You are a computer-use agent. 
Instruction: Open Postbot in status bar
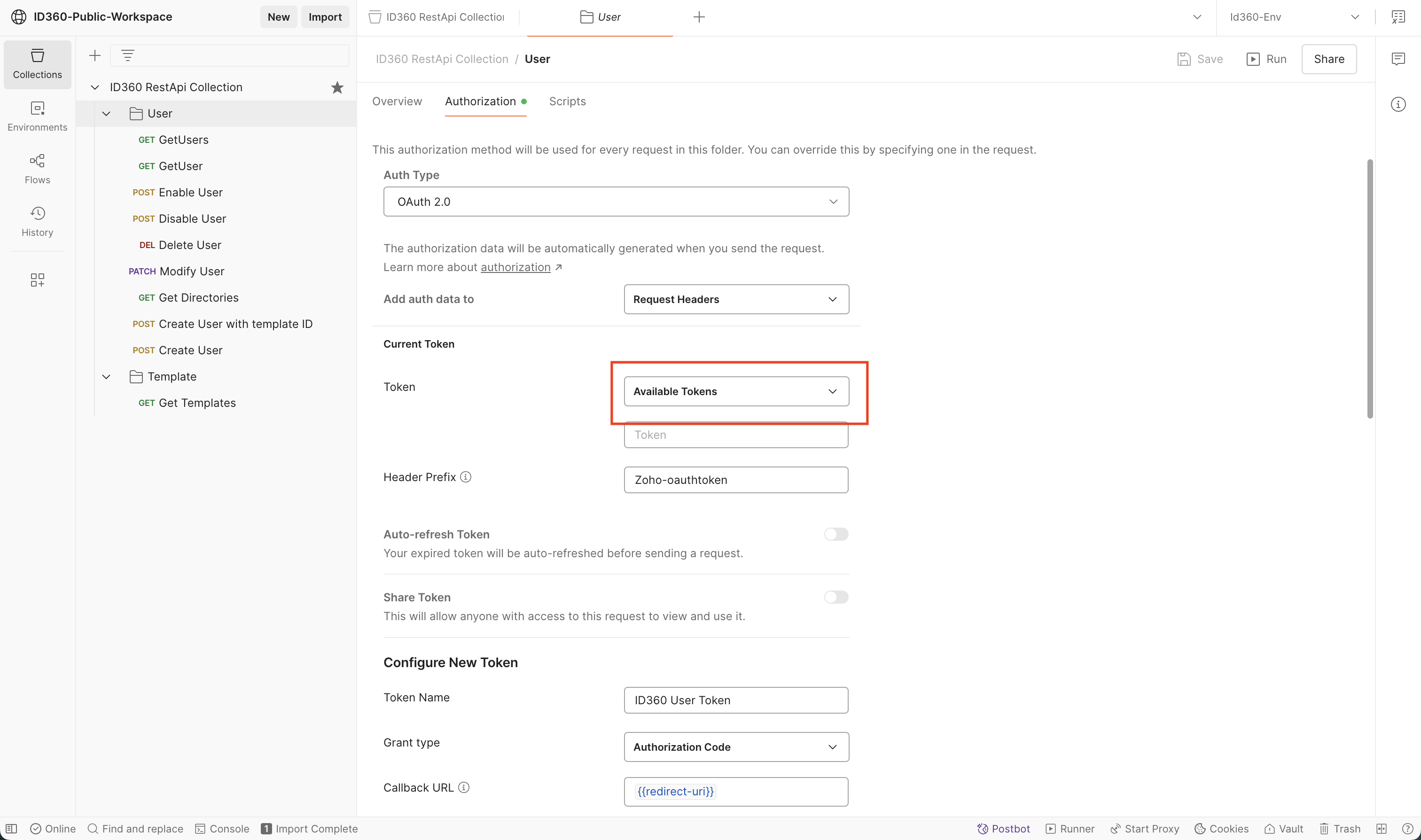[1003, 829]
